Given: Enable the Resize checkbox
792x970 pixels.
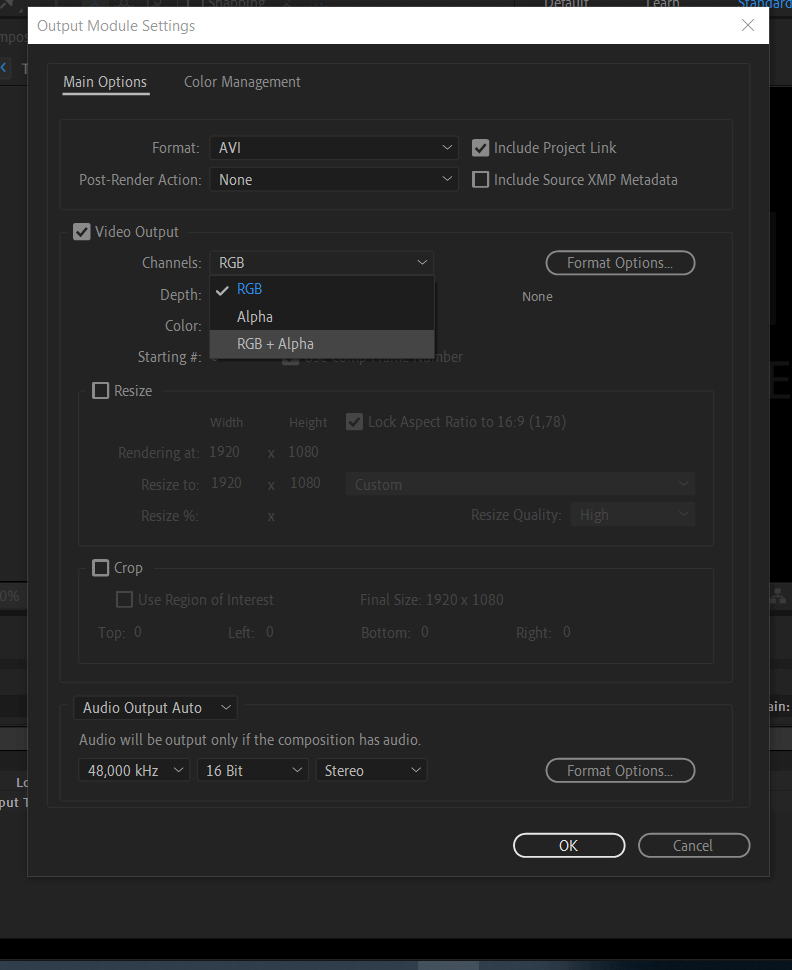Looking at the screenshot, I should 100,391.
